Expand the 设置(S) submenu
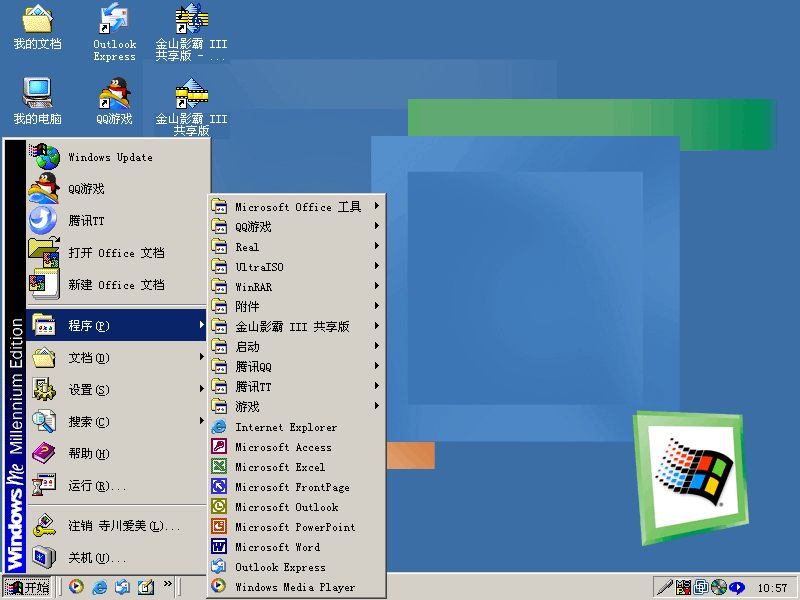This screenshot has height=600, width=800. pyautogui.click(x=117, y=389)
